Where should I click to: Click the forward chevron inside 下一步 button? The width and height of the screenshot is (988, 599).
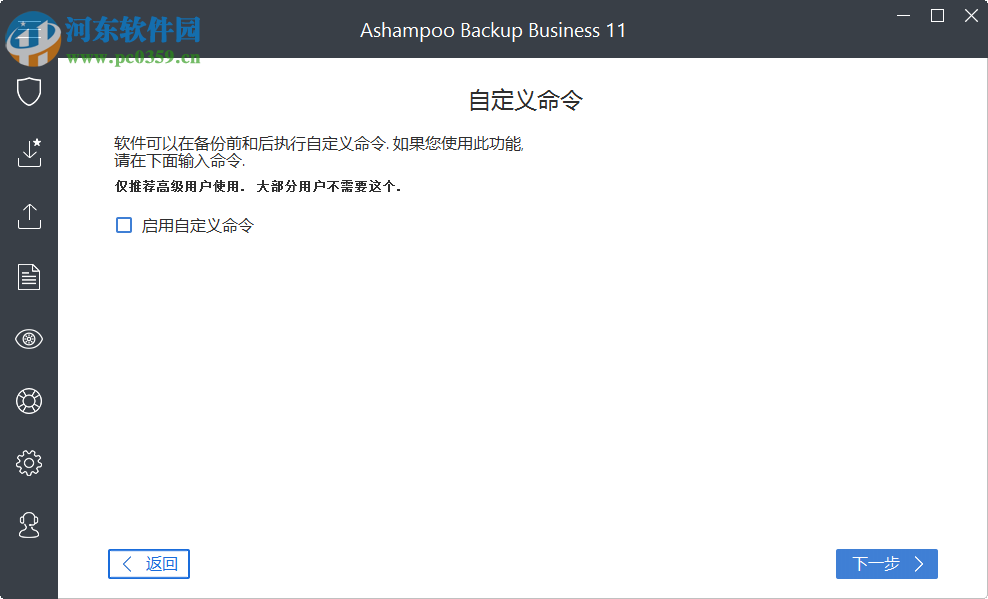(919, 563)
